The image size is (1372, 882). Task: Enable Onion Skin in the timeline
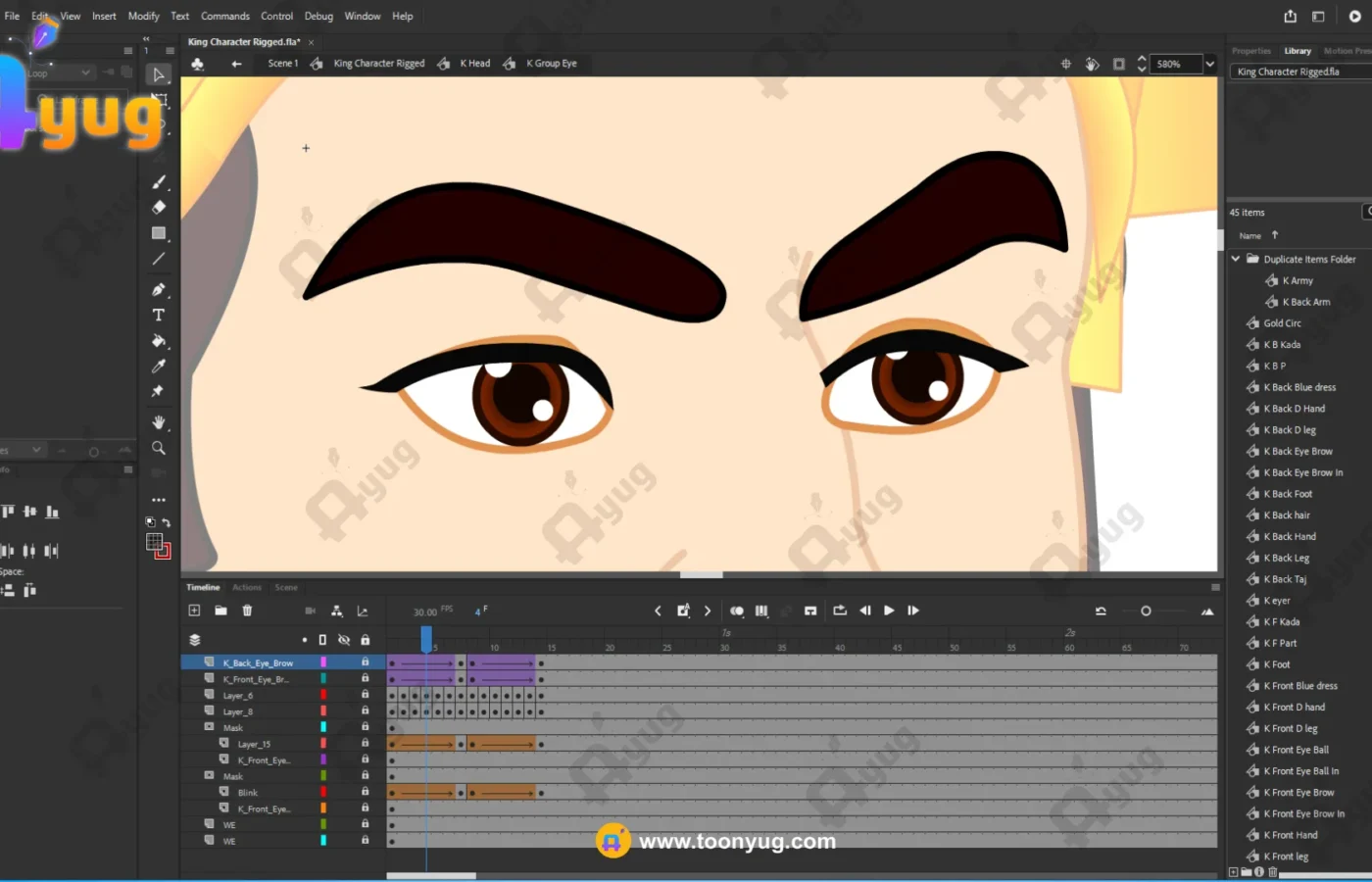(x=736, y=611)
